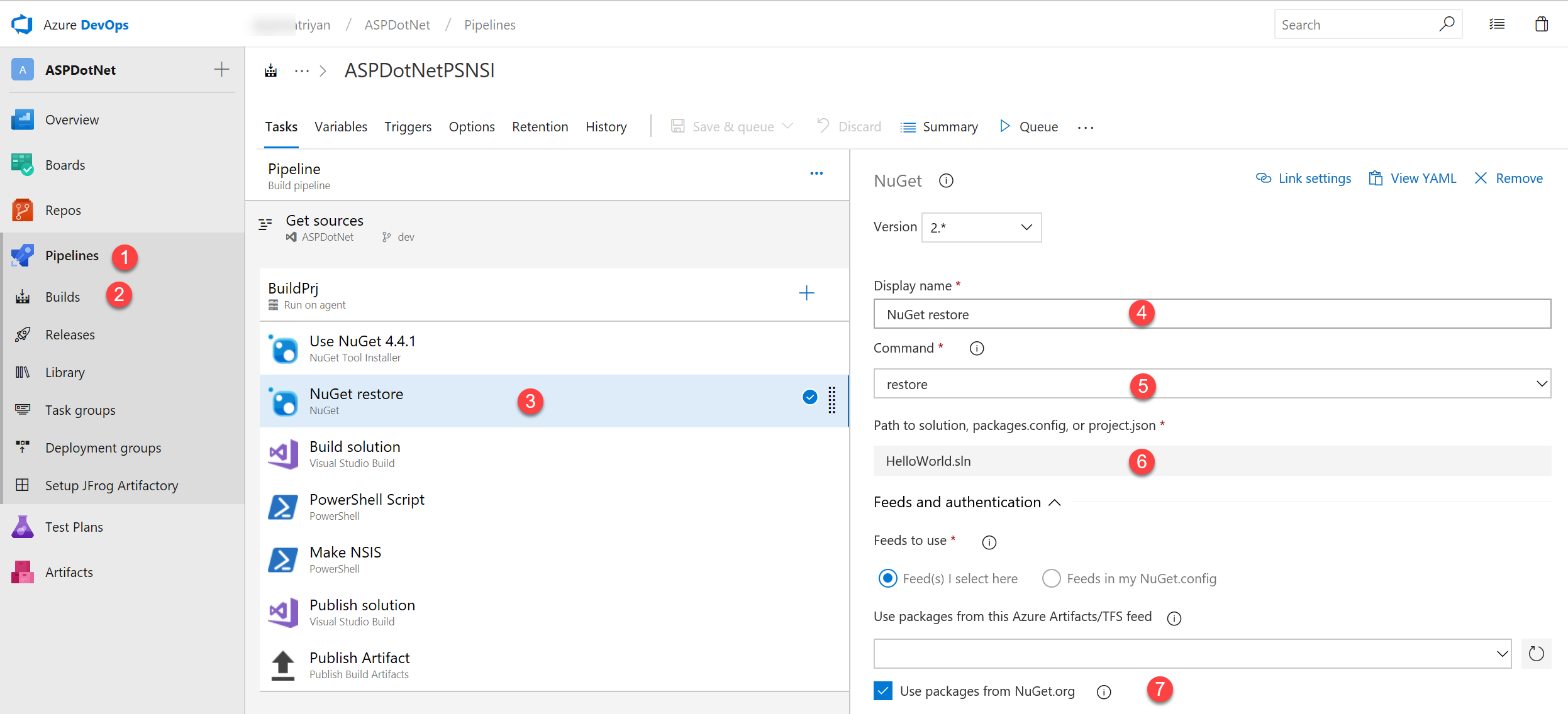
Task: Open the work items list icon
Action: pos(1497,24)
